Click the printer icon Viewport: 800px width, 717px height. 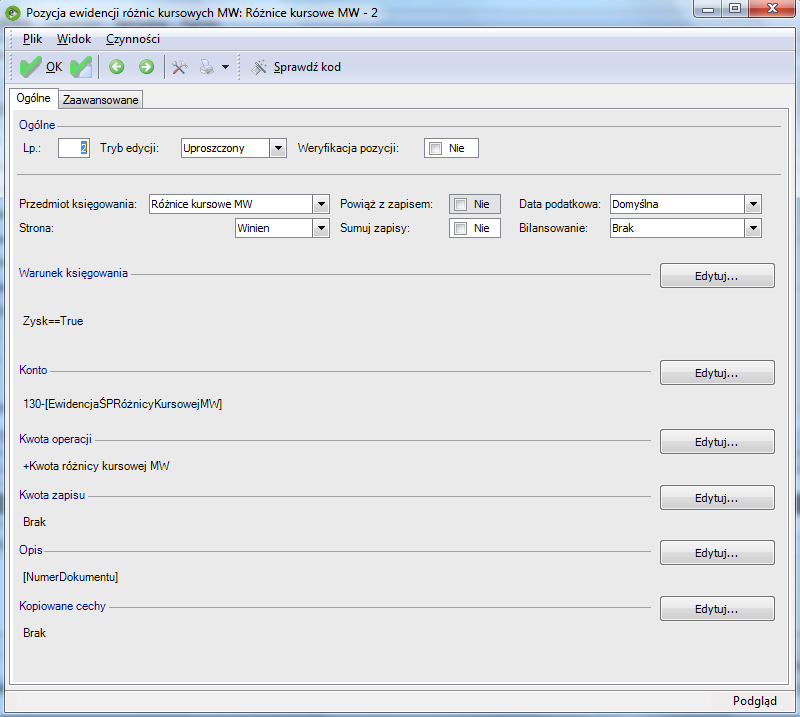(207, 67)
